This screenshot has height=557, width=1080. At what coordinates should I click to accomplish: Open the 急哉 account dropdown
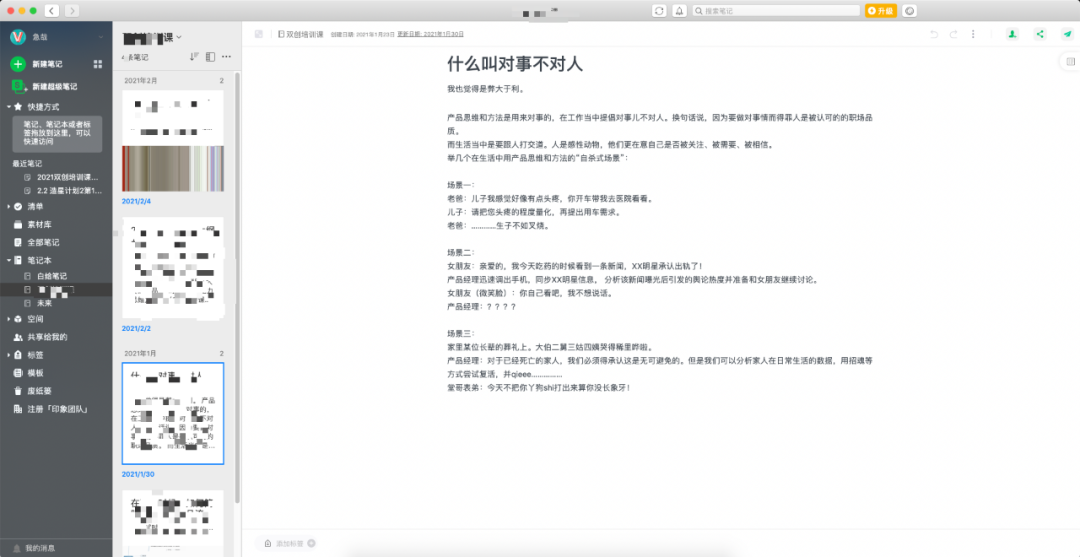click(100, 37)
